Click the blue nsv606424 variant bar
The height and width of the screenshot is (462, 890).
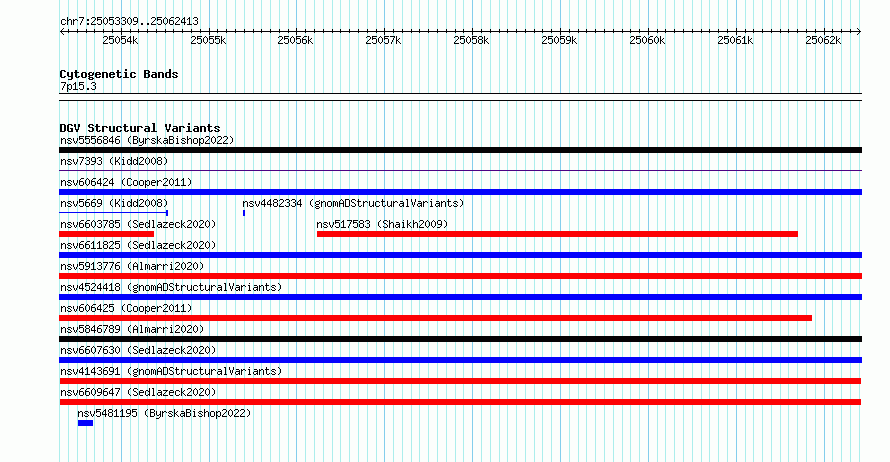[460, 192]
